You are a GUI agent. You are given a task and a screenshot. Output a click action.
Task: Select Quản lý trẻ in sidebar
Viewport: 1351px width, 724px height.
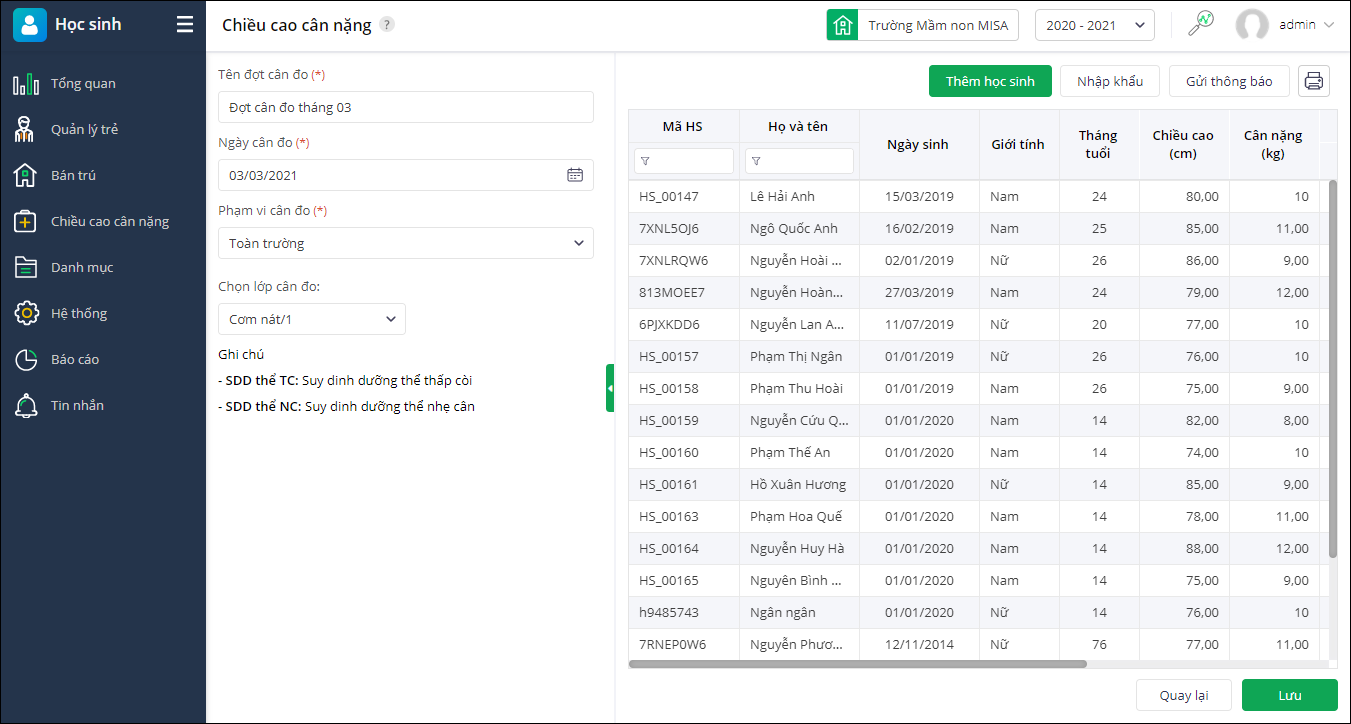coord(84,129)
